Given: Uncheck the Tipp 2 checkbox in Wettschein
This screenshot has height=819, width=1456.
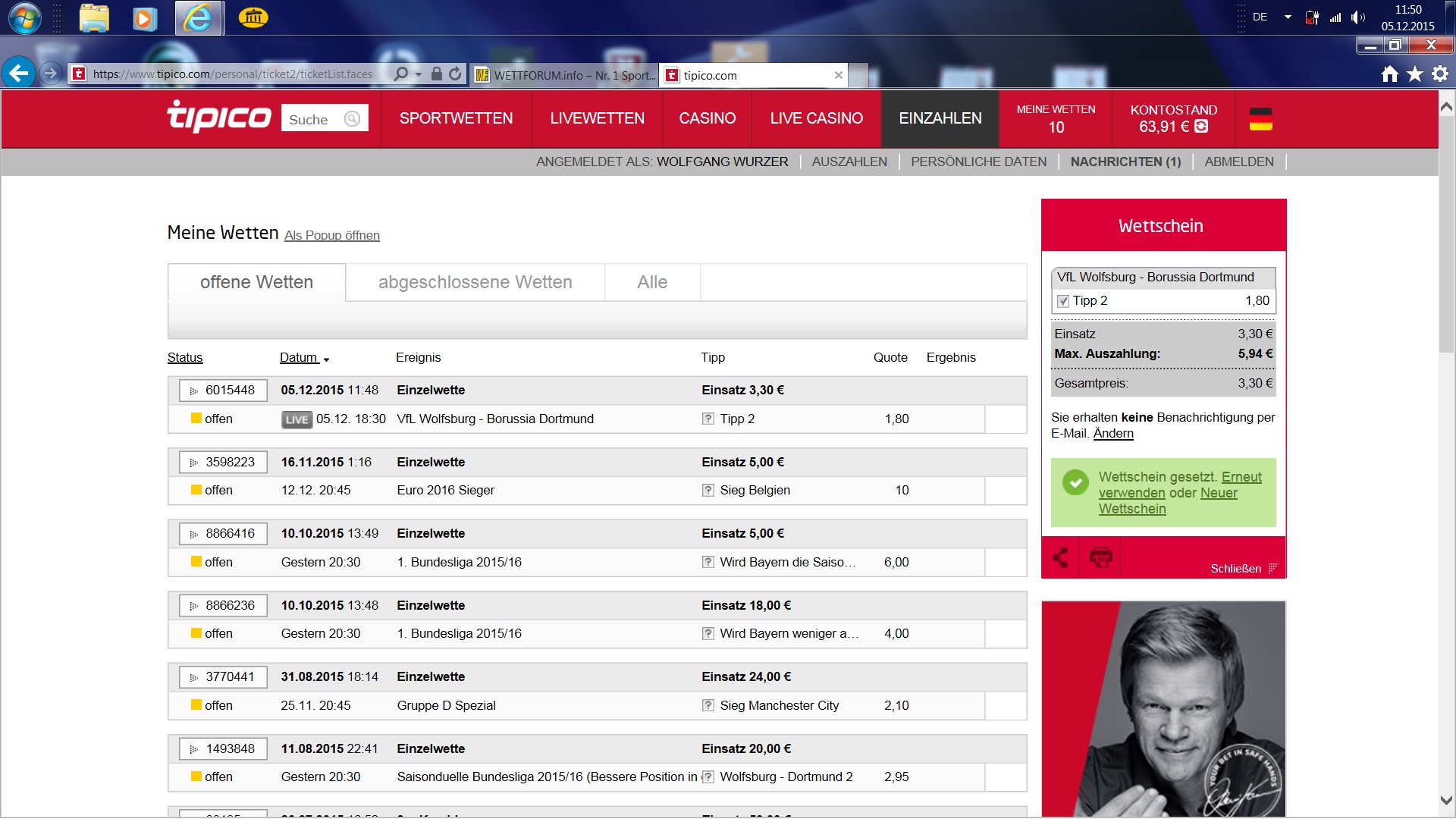Looking at the screenshot, I should tap(1063, 301).
